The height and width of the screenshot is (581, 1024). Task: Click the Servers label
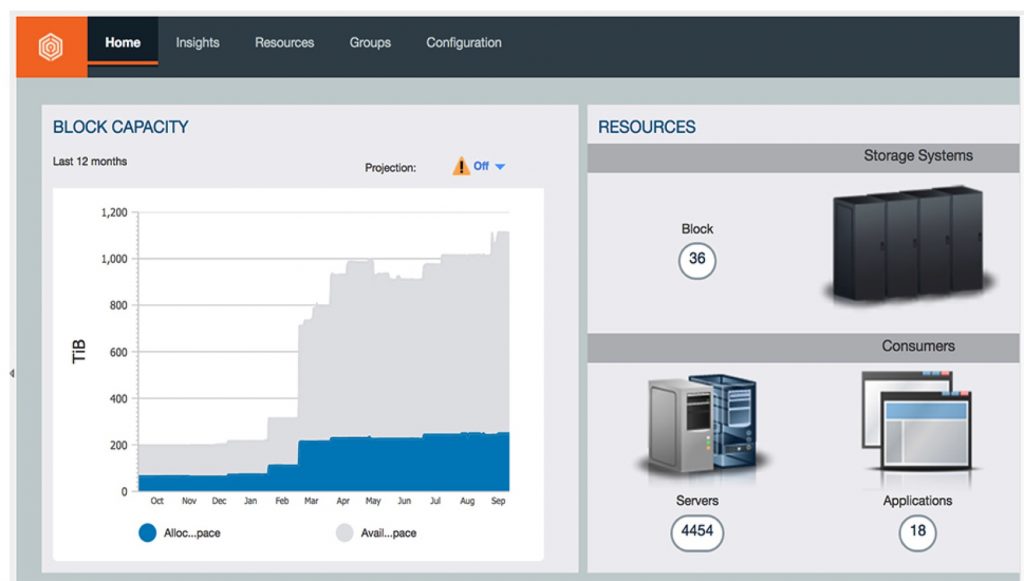(697, 501)
